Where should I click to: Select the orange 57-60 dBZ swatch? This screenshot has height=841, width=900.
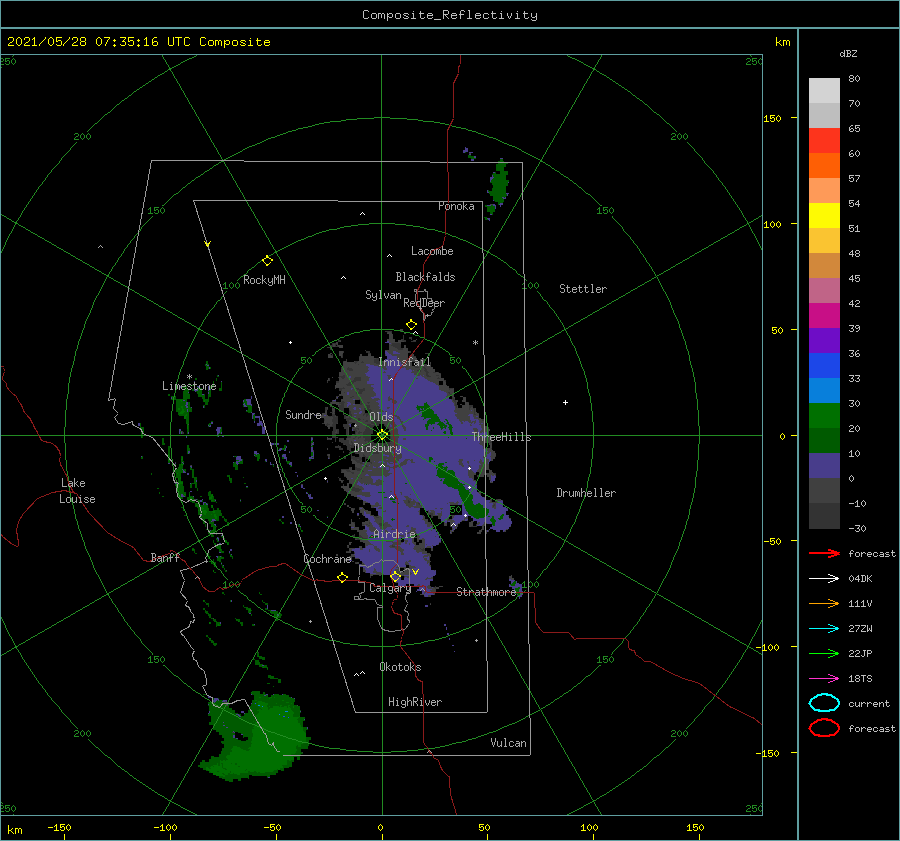(824, 166)
